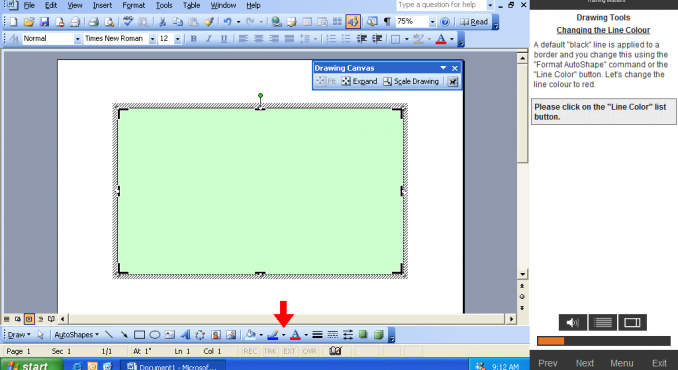Toggle Show/Hide paragraph marks
Screen dimensions: 678x370
387,22
